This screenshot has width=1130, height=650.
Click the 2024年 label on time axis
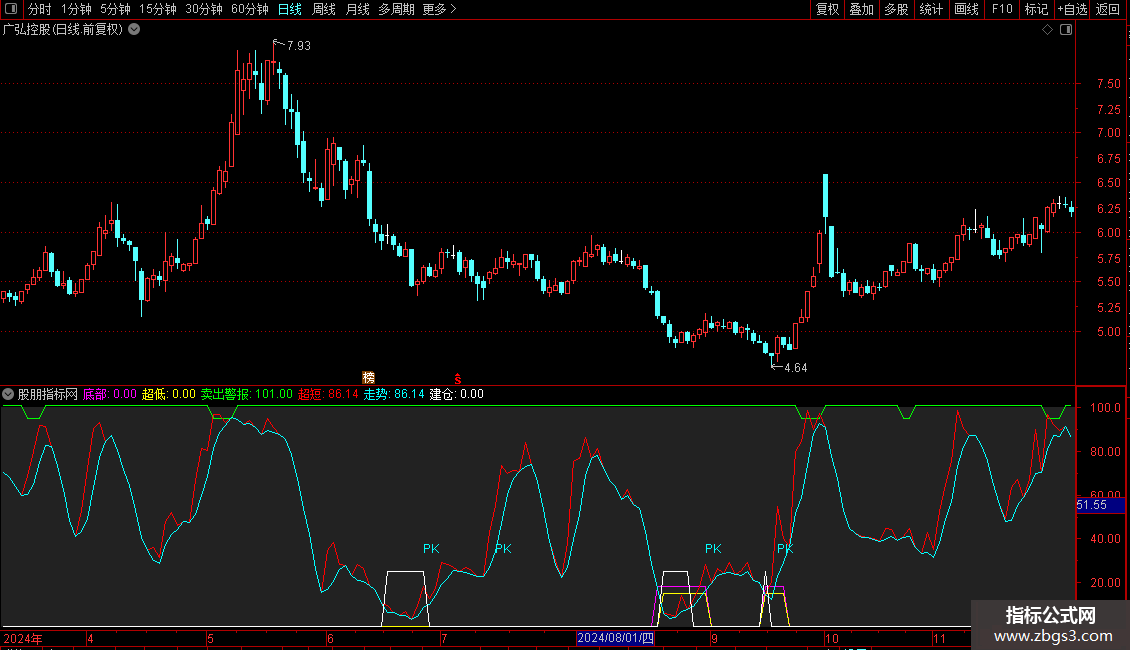tap(23, 638)
